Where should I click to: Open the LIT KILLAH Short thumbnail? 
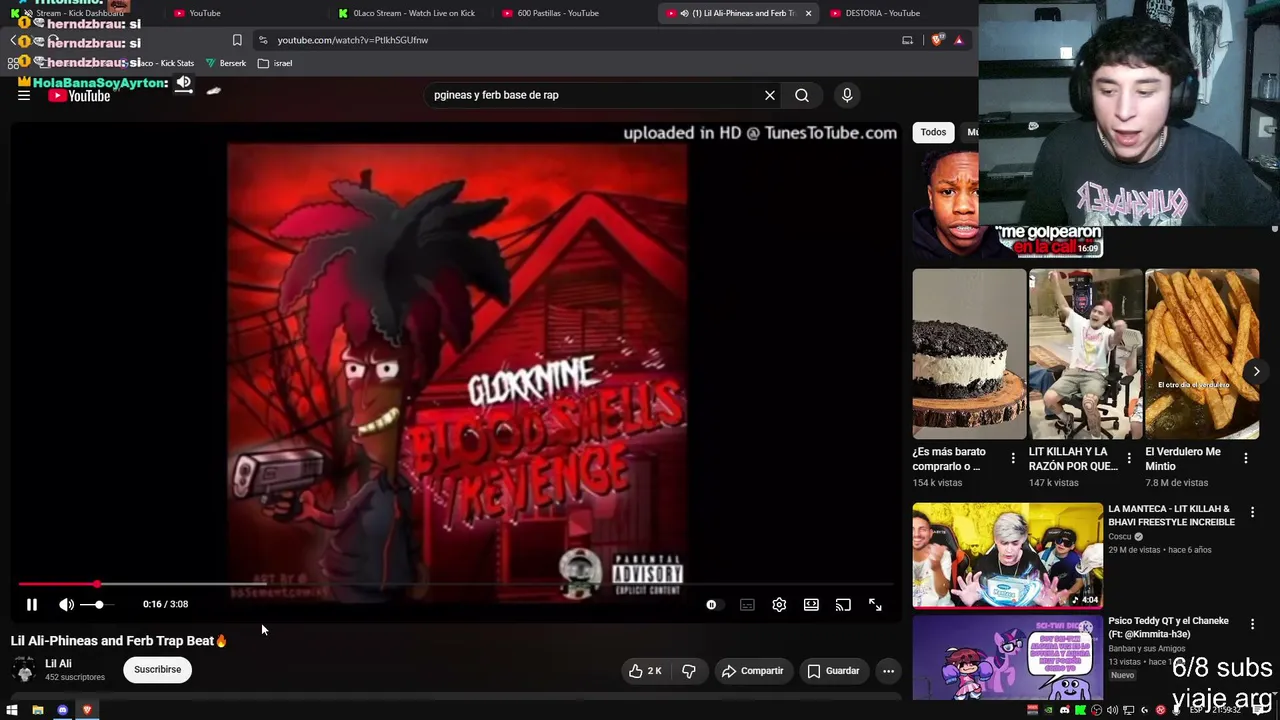(x=1085, y=354)
